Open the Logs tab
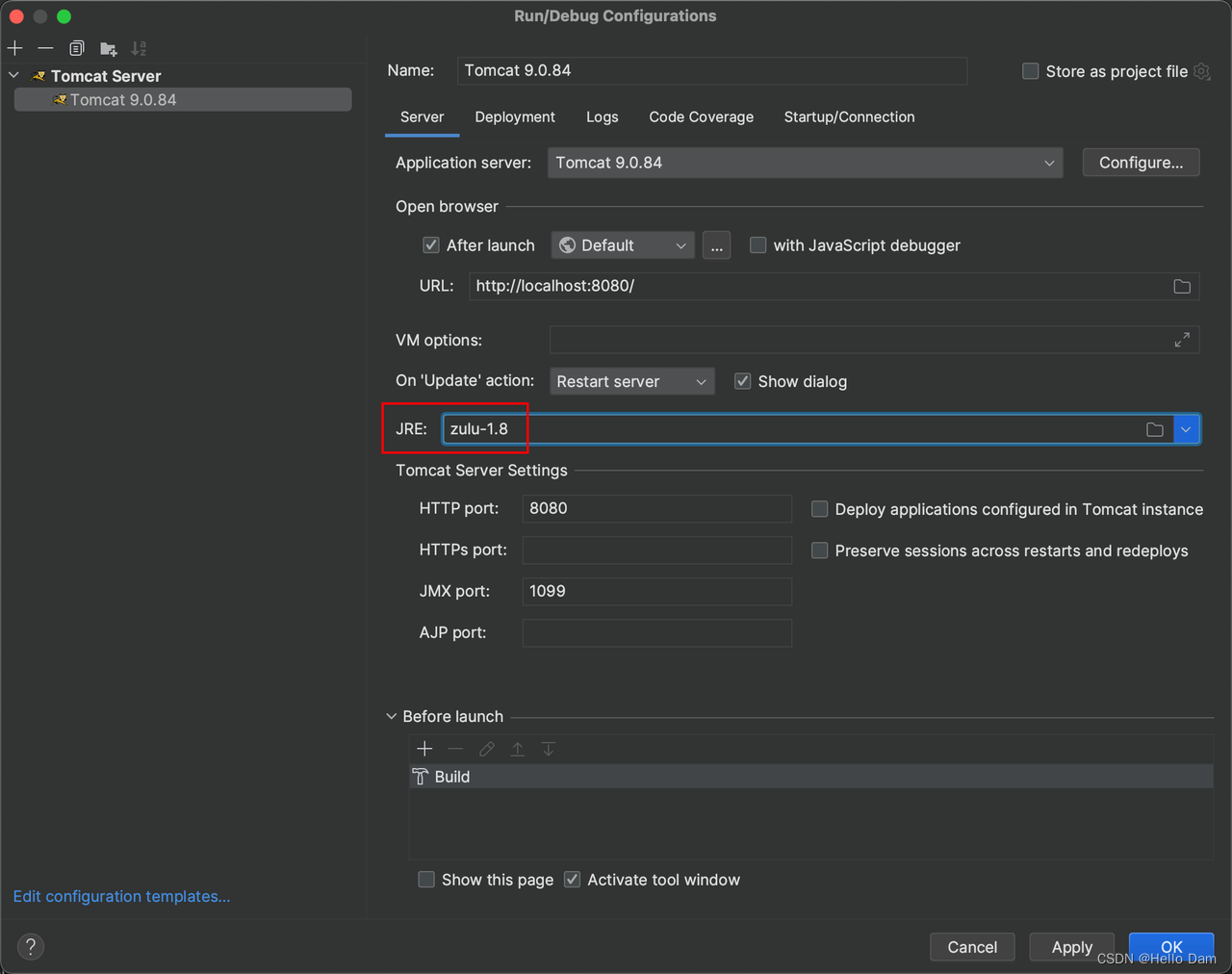1232x974 pixels. point(603,117)
